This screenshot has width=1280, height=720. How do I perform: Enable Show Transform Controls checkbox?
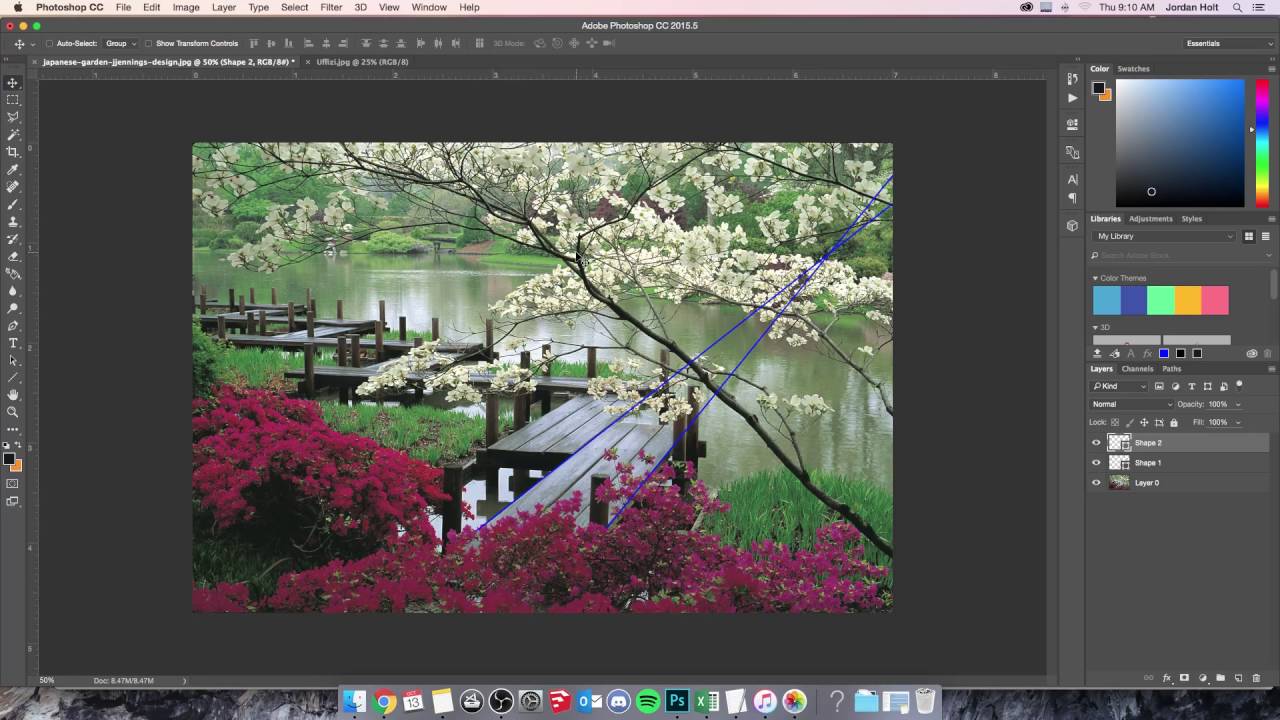[x=148, y=44]
